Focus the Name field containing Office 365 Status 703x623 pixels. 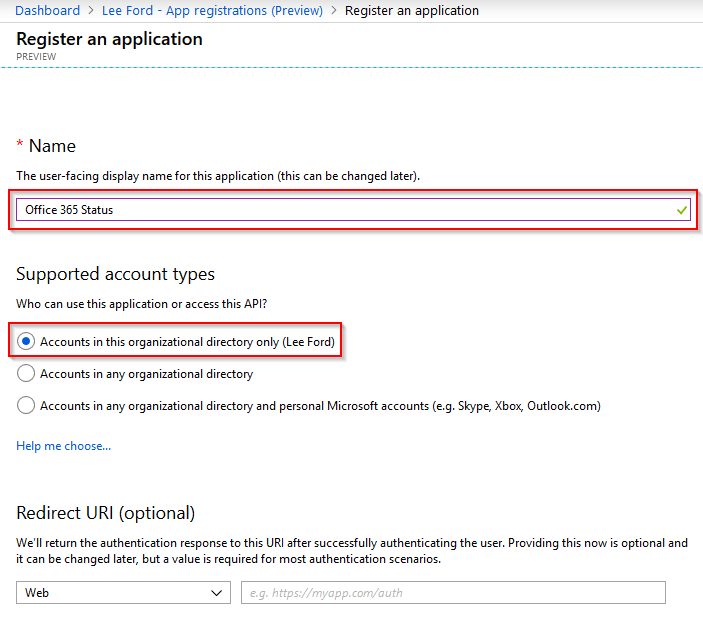point(353,210)
